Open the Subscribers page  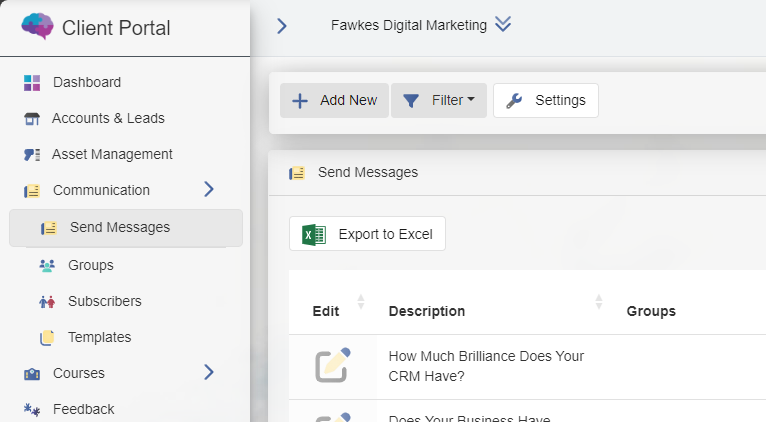104,301
